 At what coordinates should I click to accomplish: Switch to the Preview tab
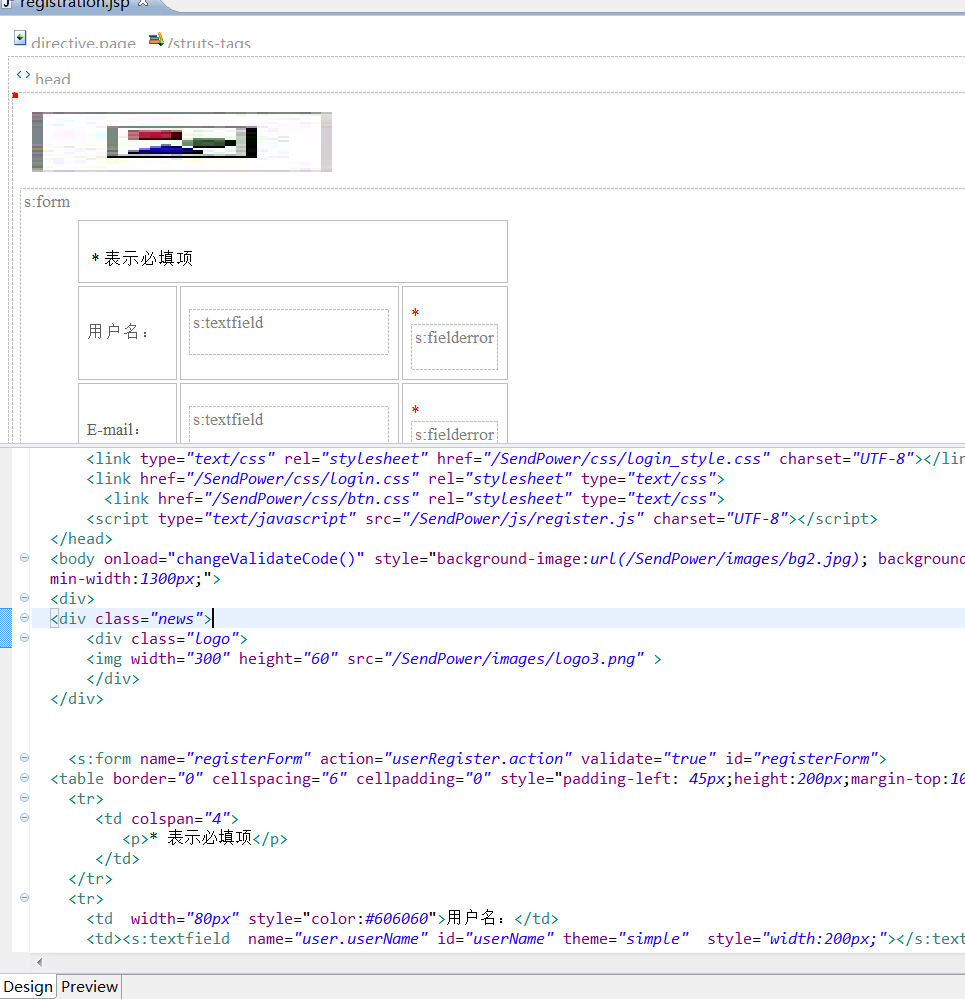click(x=89, y=987)
